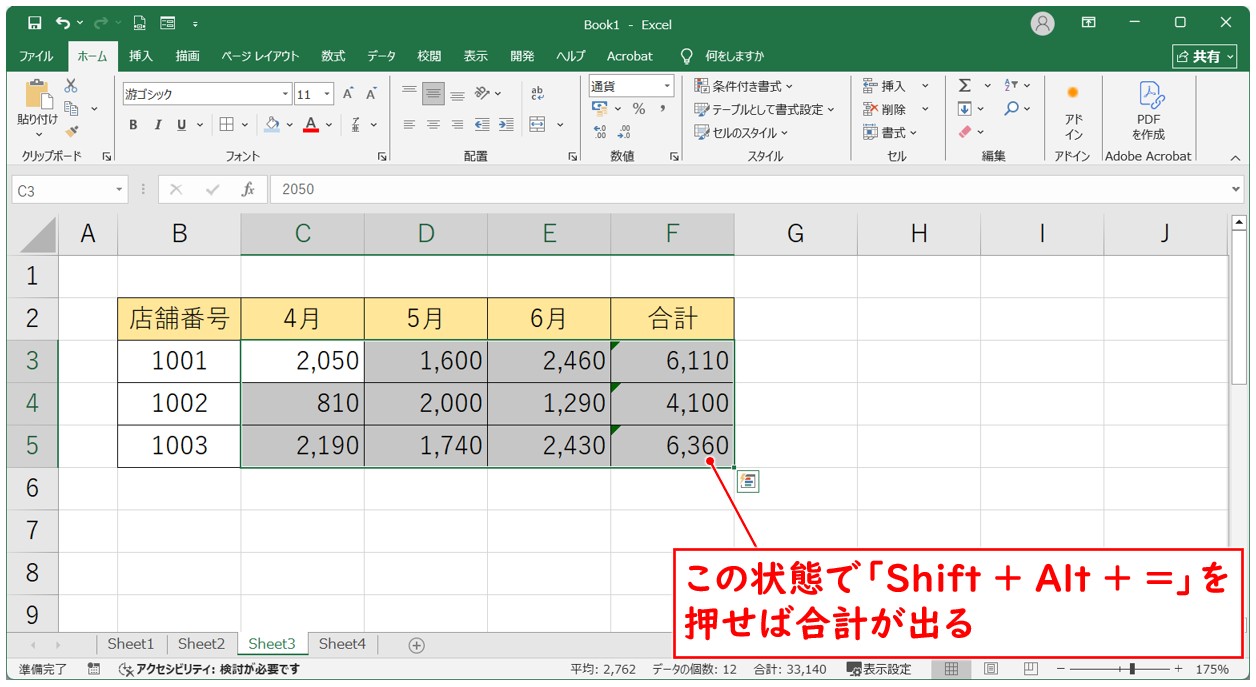The image size is (1256, 687).
Task: Click the Create PDF Acrobat icon
Action: [x=1148, y=110]
